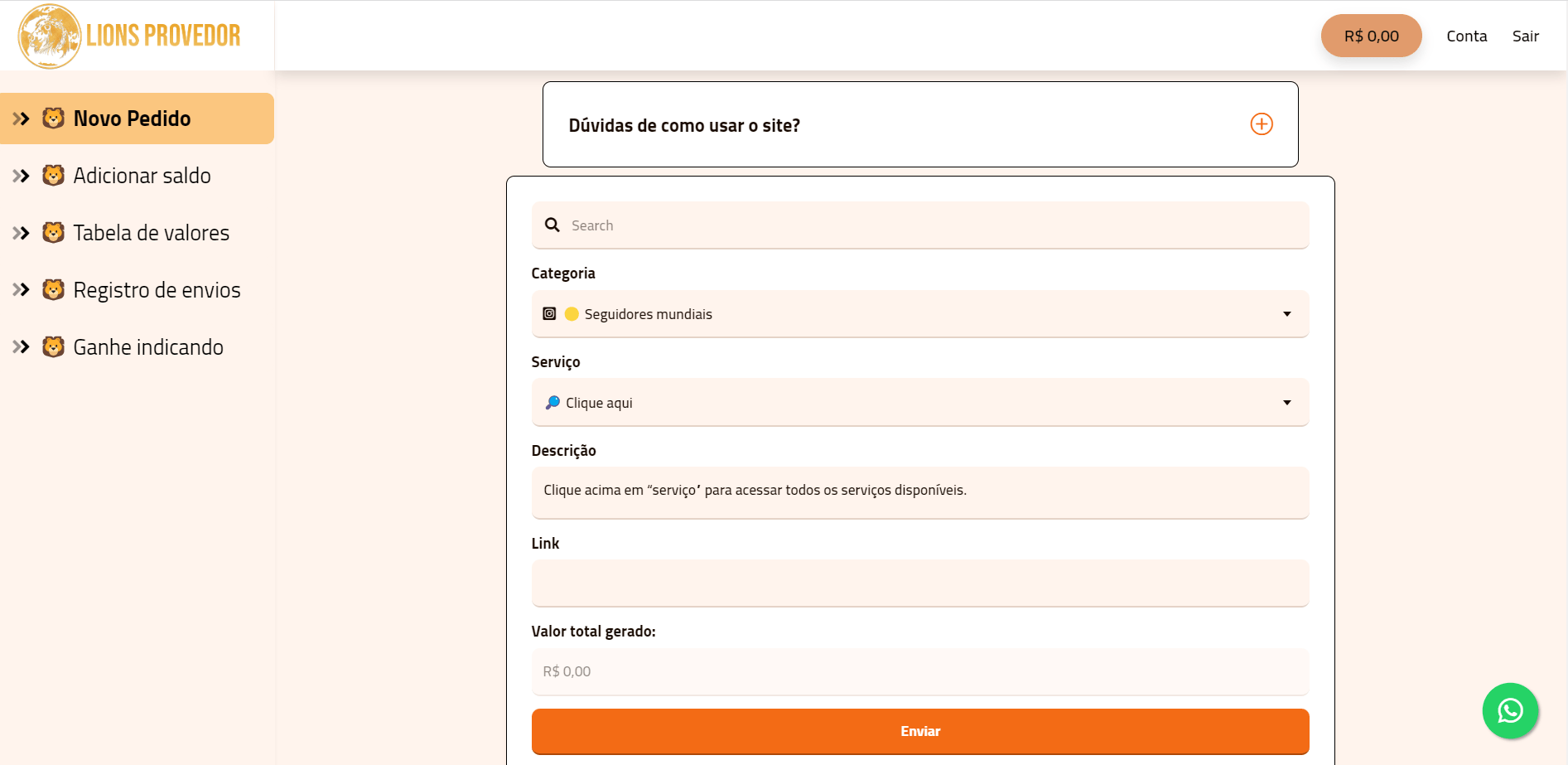Click the Sair logout link
Screen dimensions: 1568x765
(1525, 36)
